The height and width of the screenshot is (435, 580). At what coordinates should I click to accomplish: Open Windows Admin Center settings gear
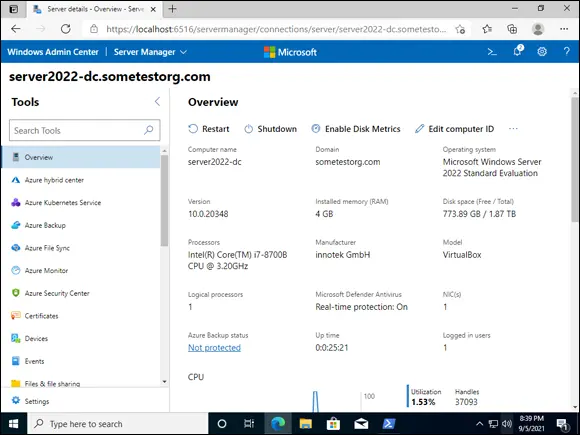tap(542, 52)
